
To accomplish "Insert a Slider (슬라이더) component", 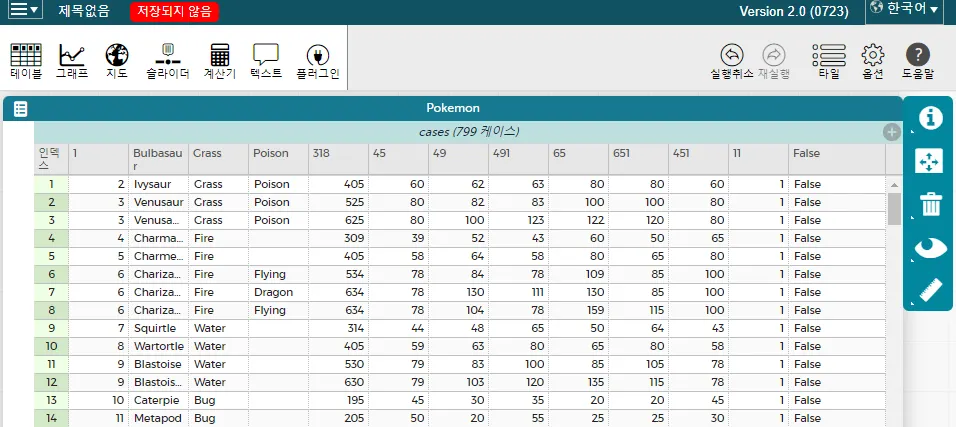I will click(x=167, y=59).
